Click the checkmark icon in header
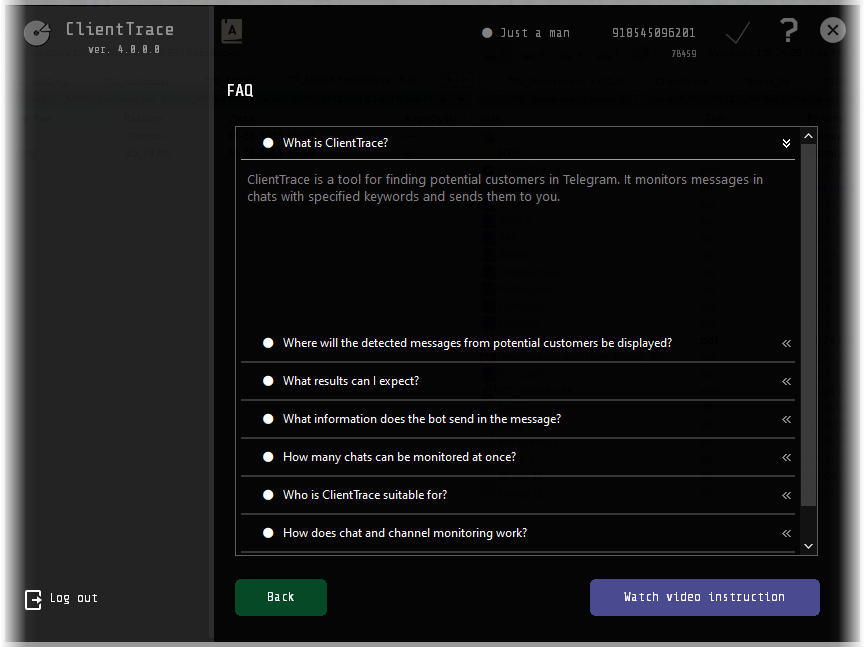The width and height of the screenshot is (865, 647). click(738, 33)
